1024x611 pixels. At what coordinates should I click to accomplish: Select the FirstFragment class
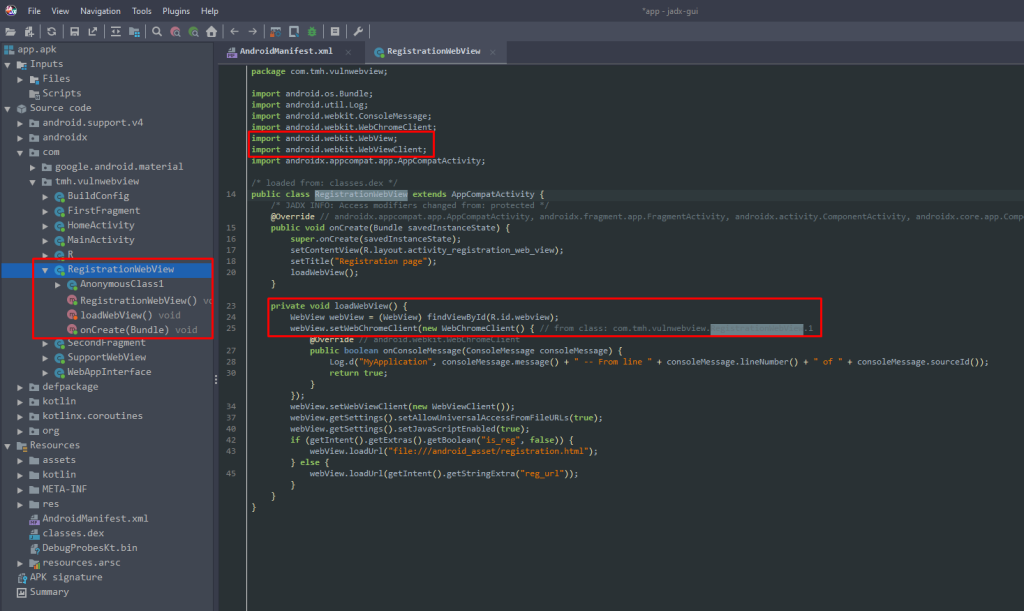point(103,210)
